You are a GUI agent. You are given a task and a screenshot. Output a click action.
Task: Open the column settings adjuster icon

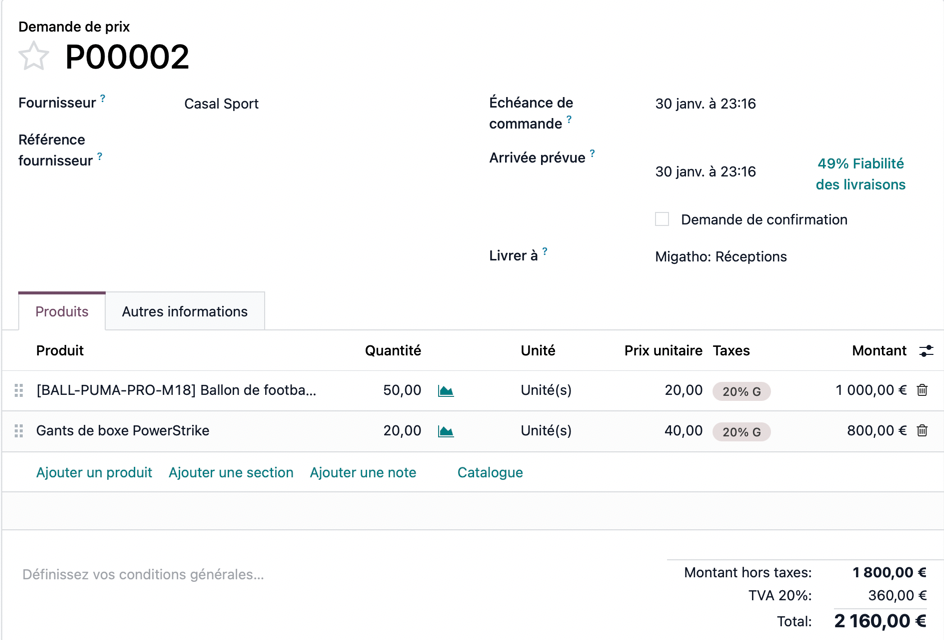[926, 351]
